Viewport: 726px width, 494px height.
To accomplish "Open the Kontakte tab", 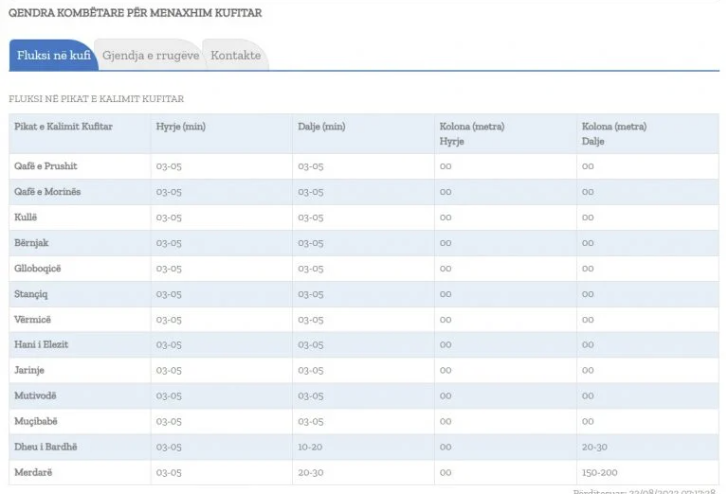I will [x=235, y=56].
